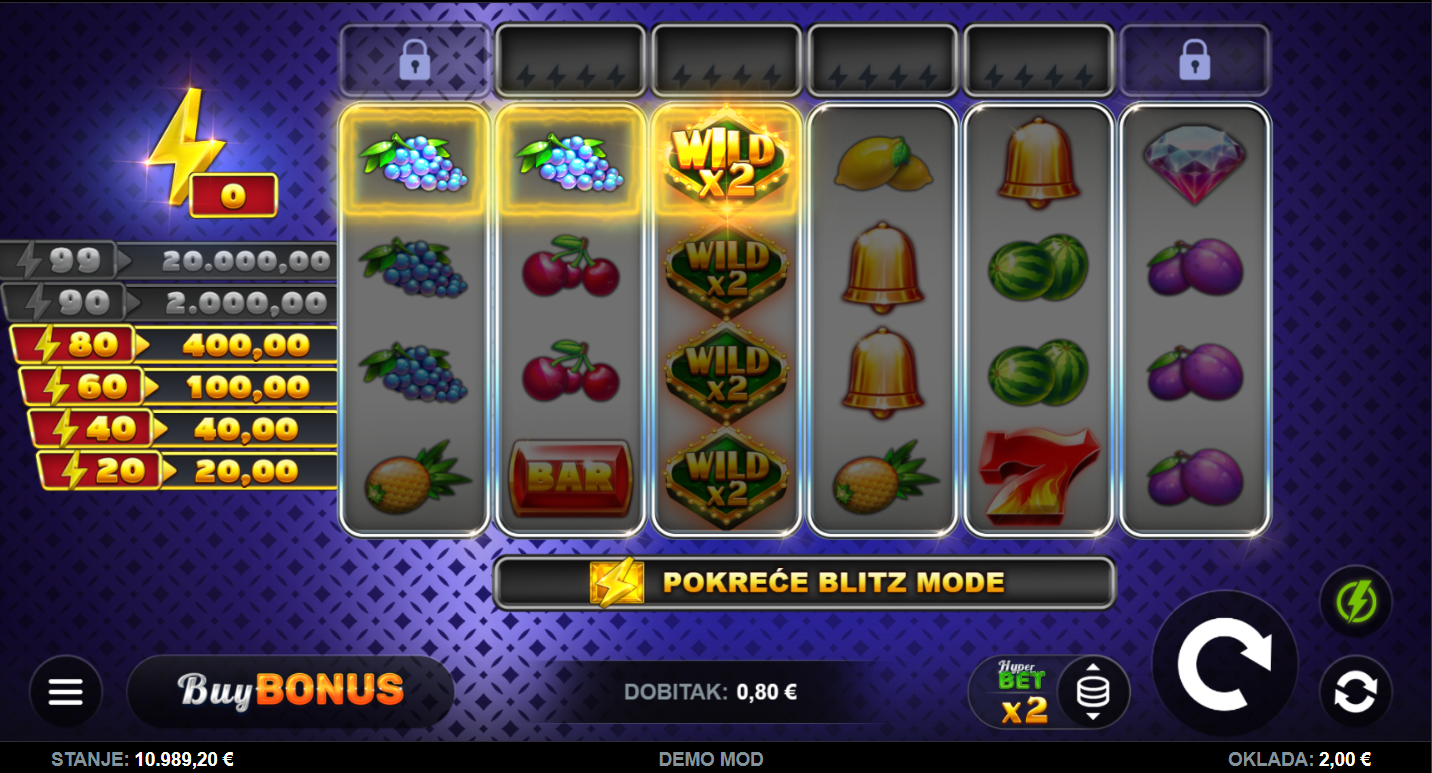Screen dimensions: 1432x773
Task: Click the locked slot above the sixth reel
Action: [1194, 61]
